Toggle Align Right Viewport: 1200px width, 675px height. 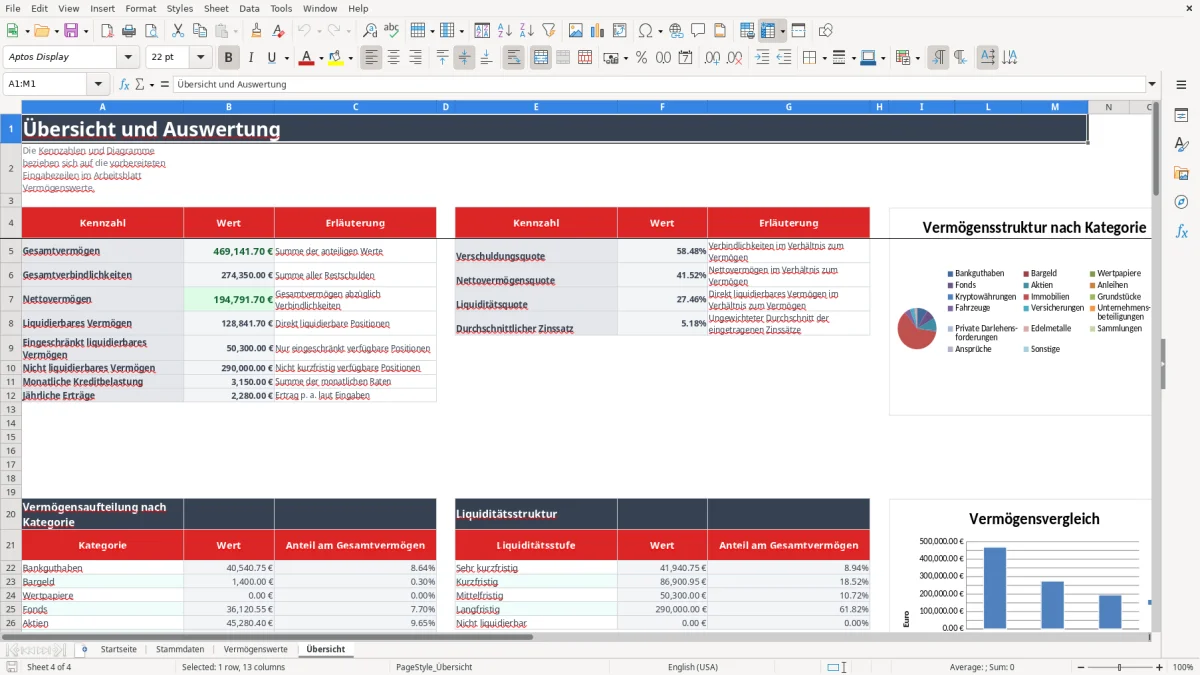point(415,58)
